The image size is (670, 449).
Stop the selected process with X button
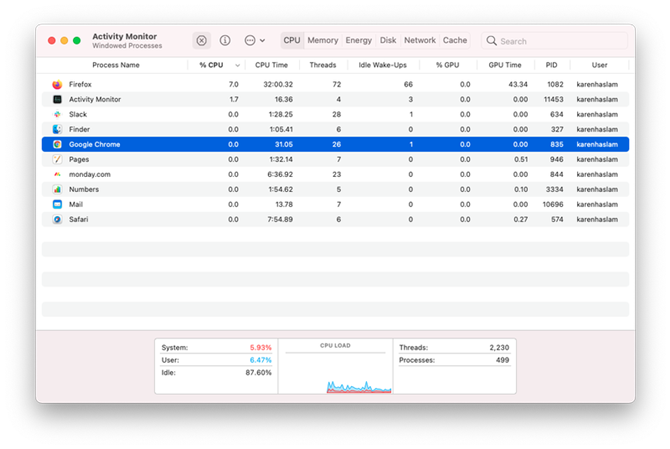point(201,41)
